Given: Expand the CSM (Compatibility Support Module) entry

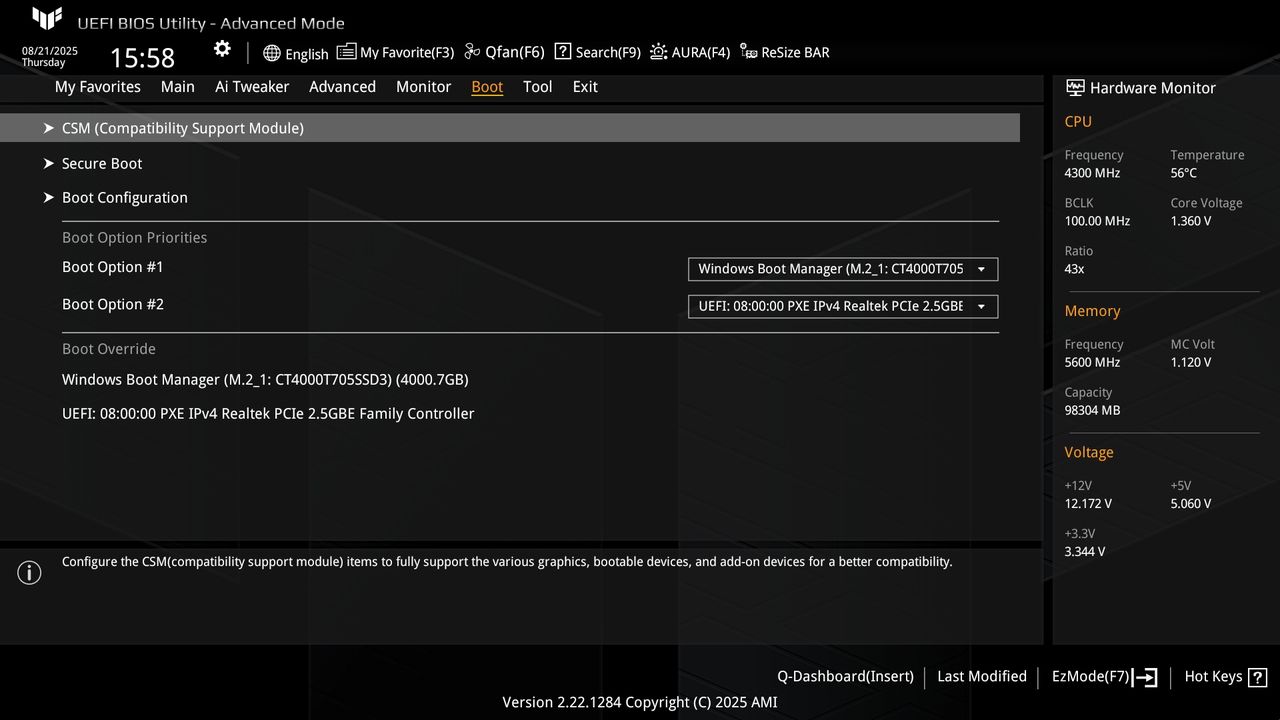Looking at the screenshot, I should [x=183, y=128].
